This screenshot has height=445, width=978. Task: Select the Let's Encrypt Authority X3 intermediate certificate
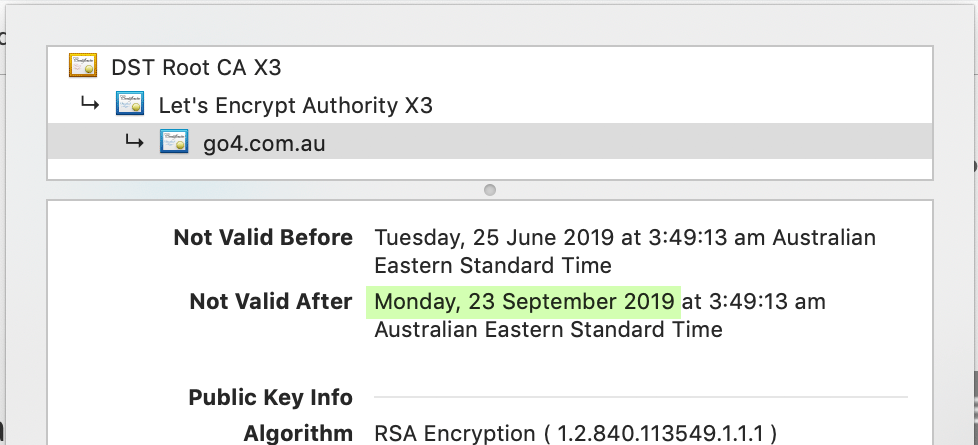(295, 105)
